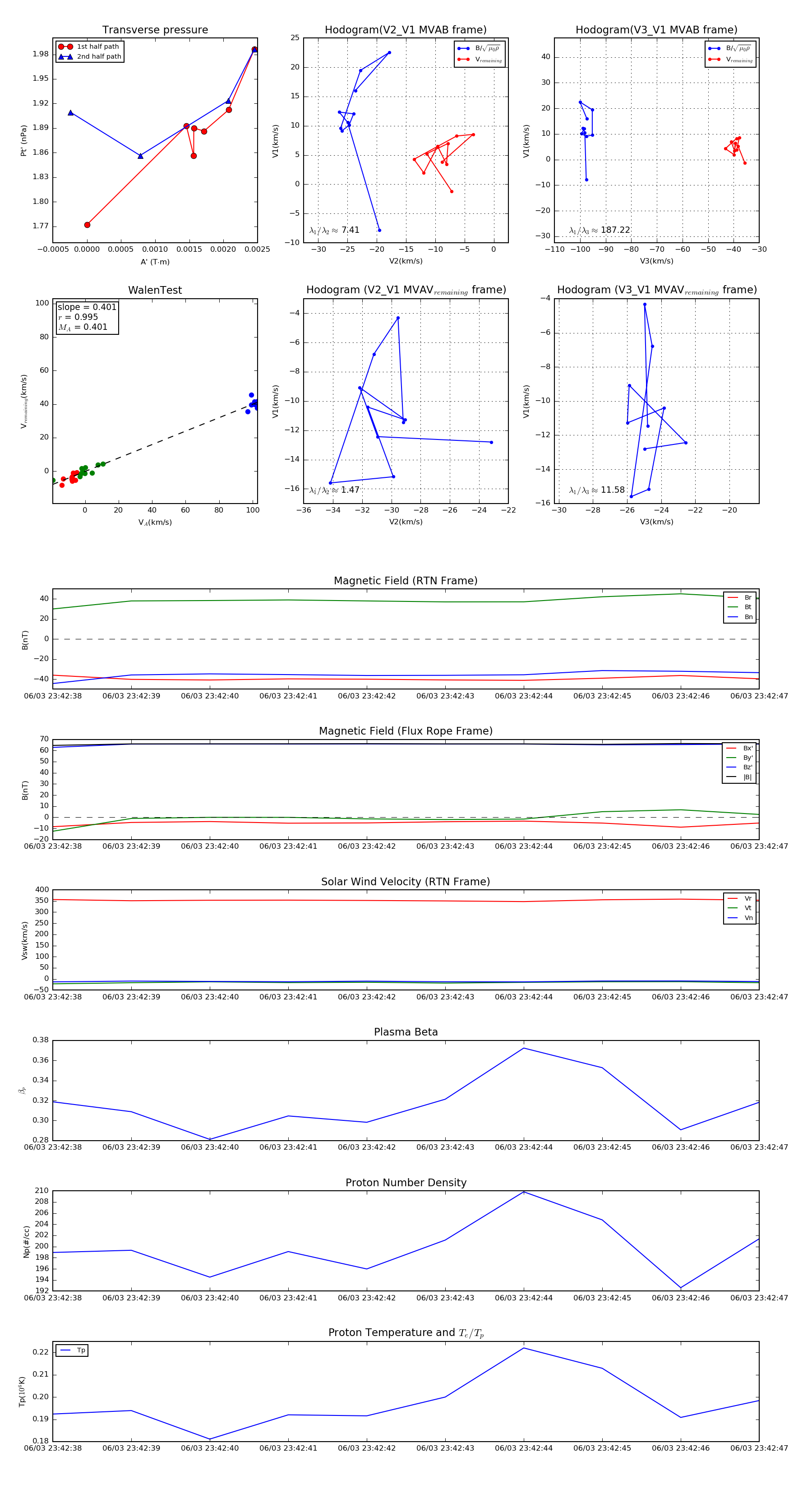The width and height of the screenshot is (812, 1489).
Task: Click the "Hodogram (V3_V1 MVAV remaining frame)" title
Action: [x=656, y=290]
